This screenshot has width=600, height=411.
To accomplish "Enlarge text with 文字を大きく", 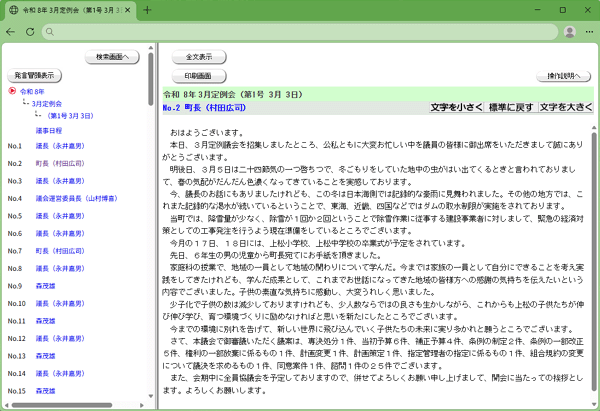I will (x=566, y=108).
